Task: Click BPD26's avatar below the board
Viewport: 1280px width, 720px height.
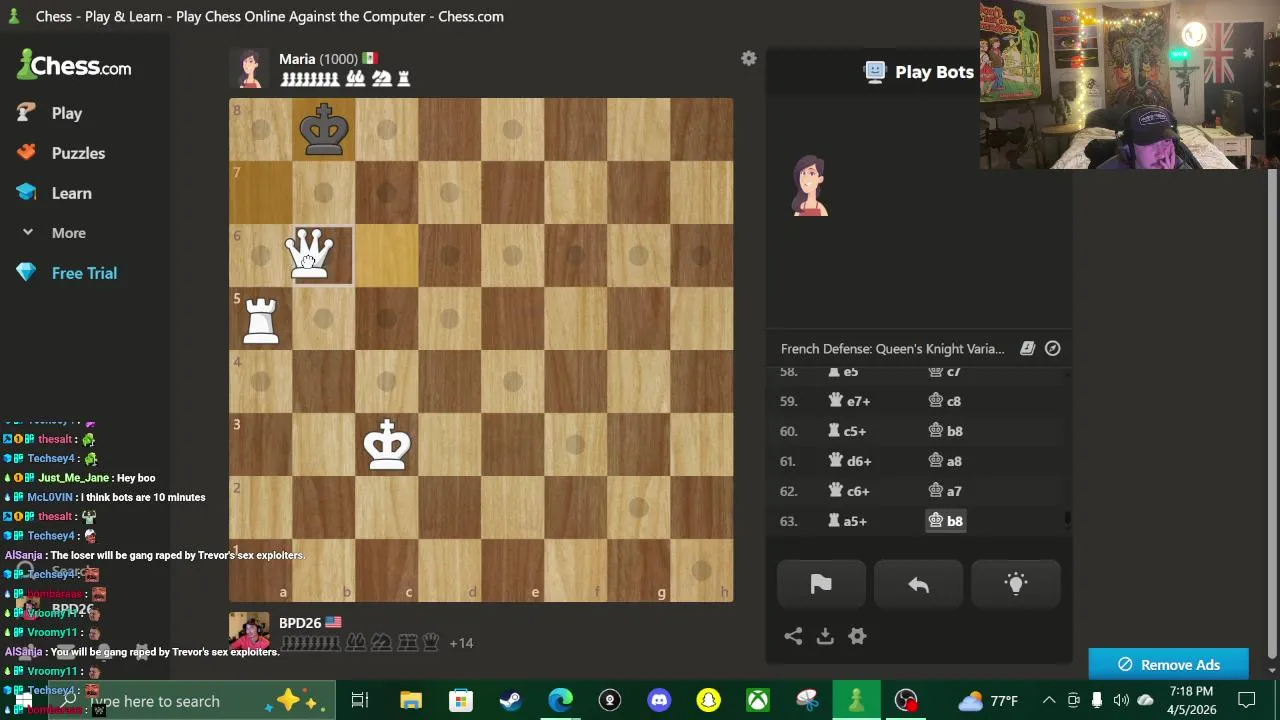Action: (x=249, y=632)
